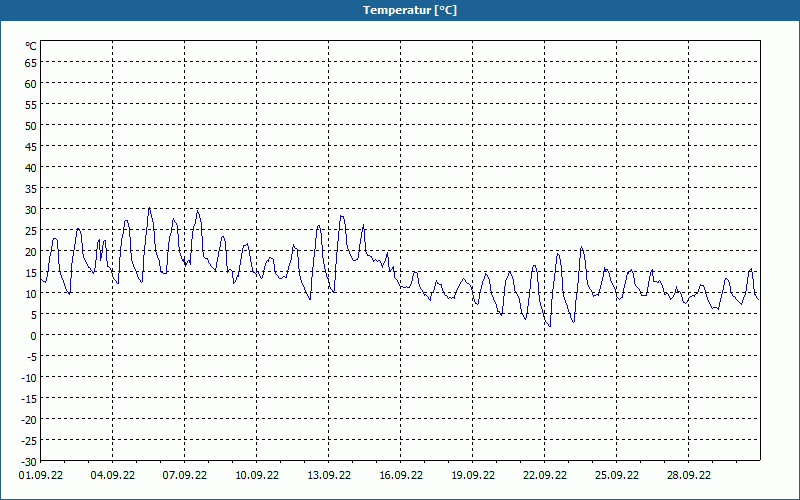The image size is (800, 500).
Task: Click the 35 y-axis label
Action: pyautogui.click(x=31, y=189)
